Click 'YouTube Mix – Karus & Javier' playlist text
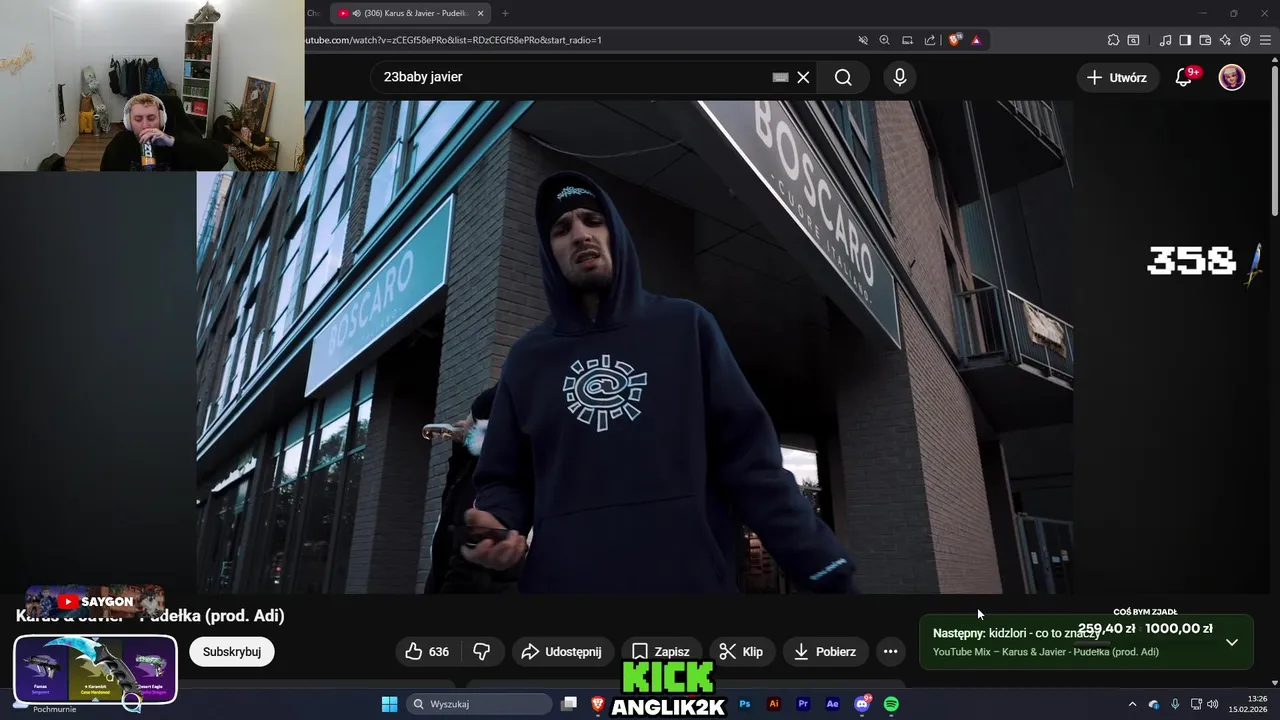Image resolution: width=1280 pixels, height=720 pixels. tap(1046, 652)
